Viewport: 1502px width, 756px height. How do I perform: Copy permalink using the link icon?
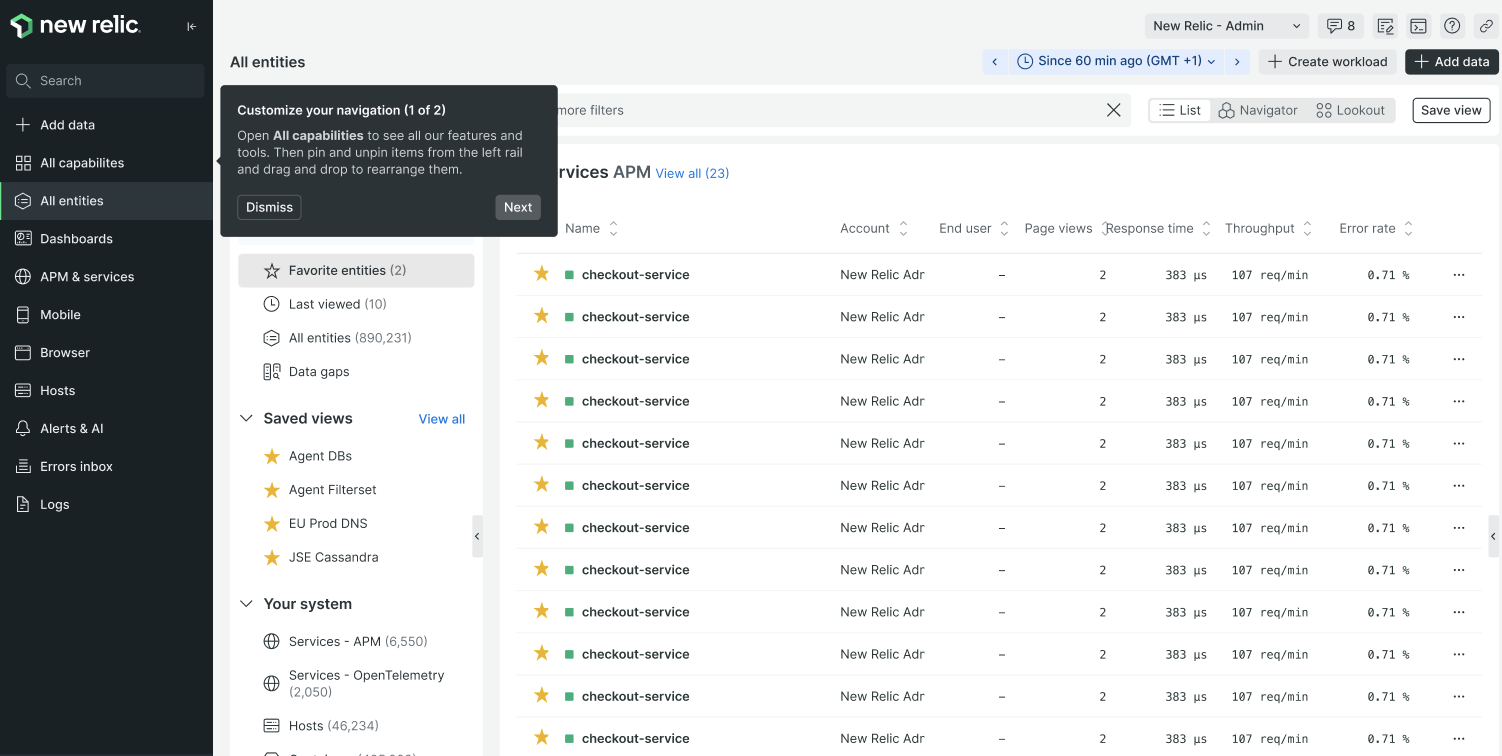1486,26
